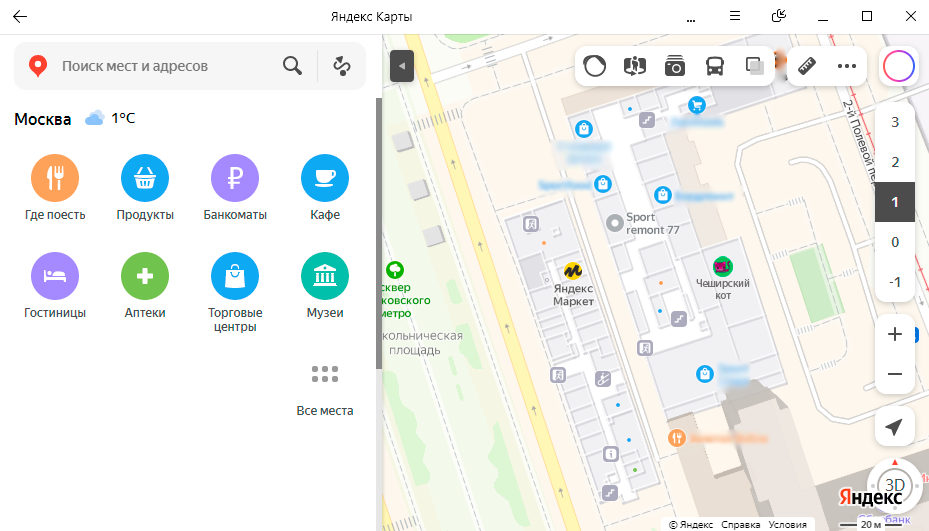
Task: Click the my location arrow button
Action: (x=894, y=427)
